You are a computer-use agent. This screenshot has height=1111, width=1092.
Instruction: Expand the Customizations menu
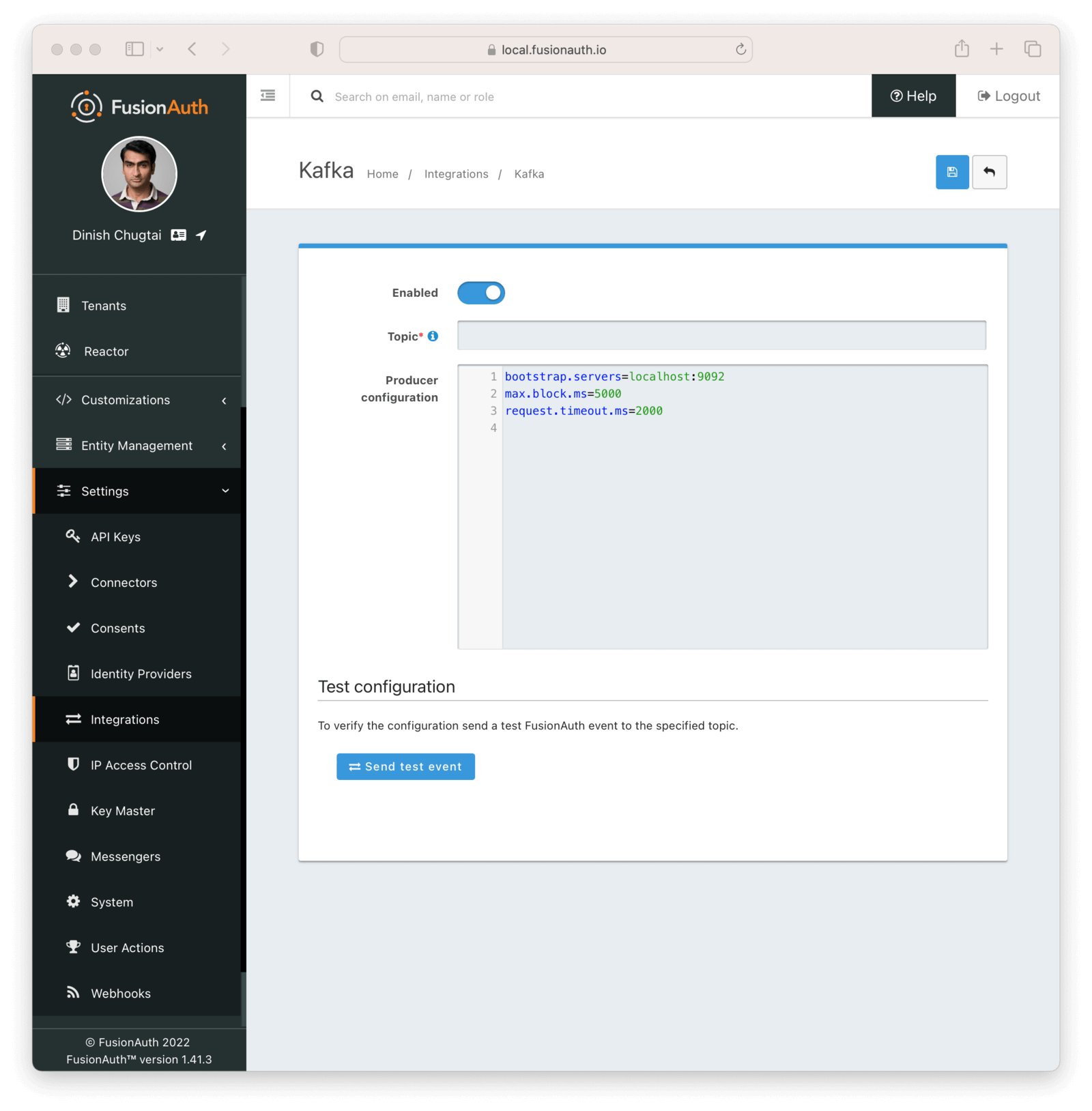(x=136, y=400)
